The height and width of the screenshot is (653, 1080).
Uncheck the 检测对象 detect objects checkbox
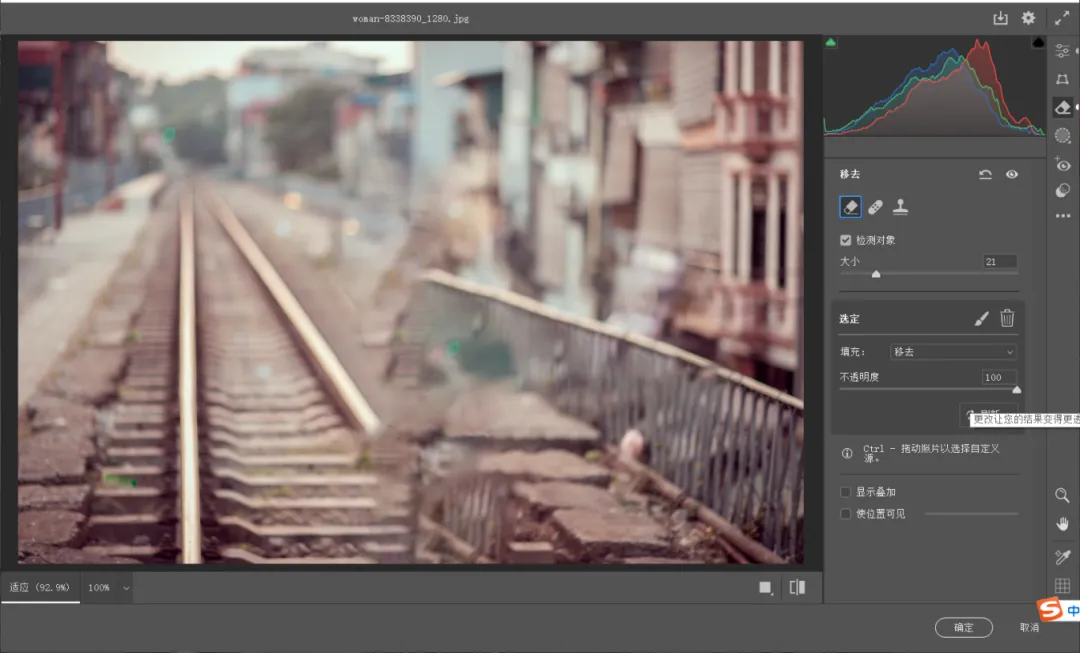pyautogui.click(x=846, y=240)
